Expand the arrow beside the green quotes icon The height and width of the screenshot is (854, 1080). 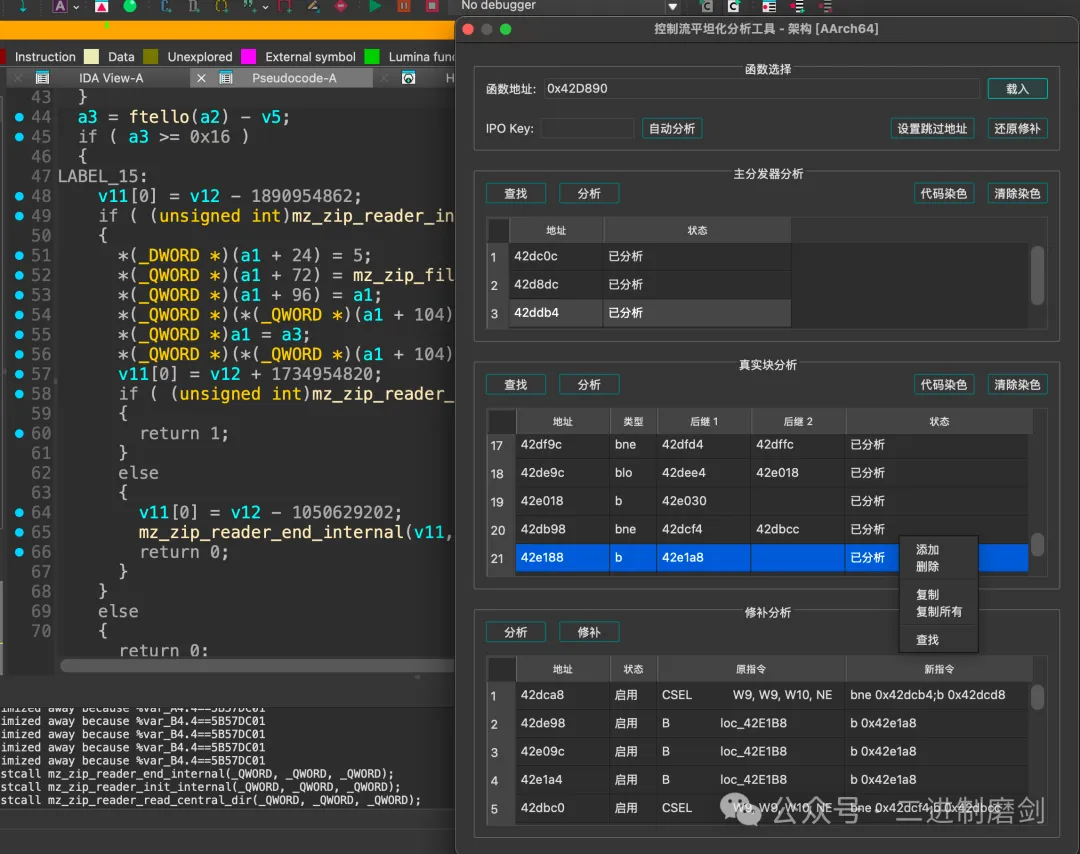click(266, 7)
